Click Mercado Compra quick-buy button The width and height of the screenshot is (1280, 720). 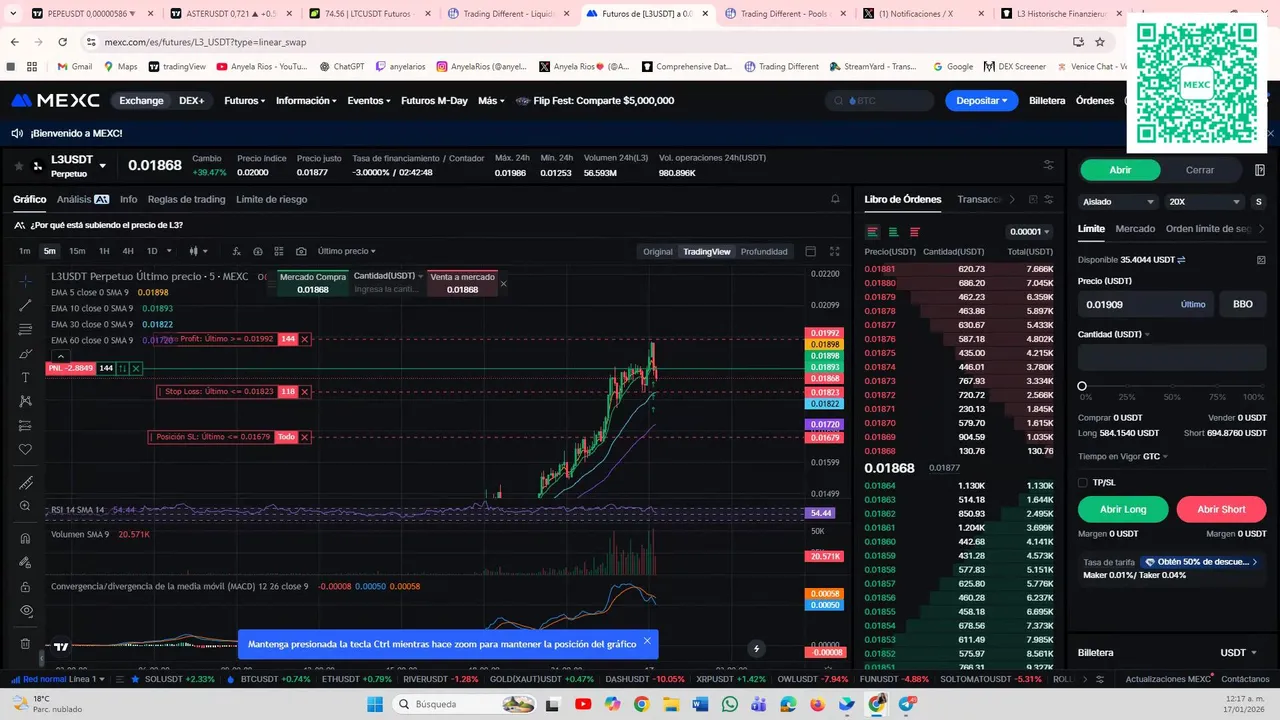pos(312,283)
